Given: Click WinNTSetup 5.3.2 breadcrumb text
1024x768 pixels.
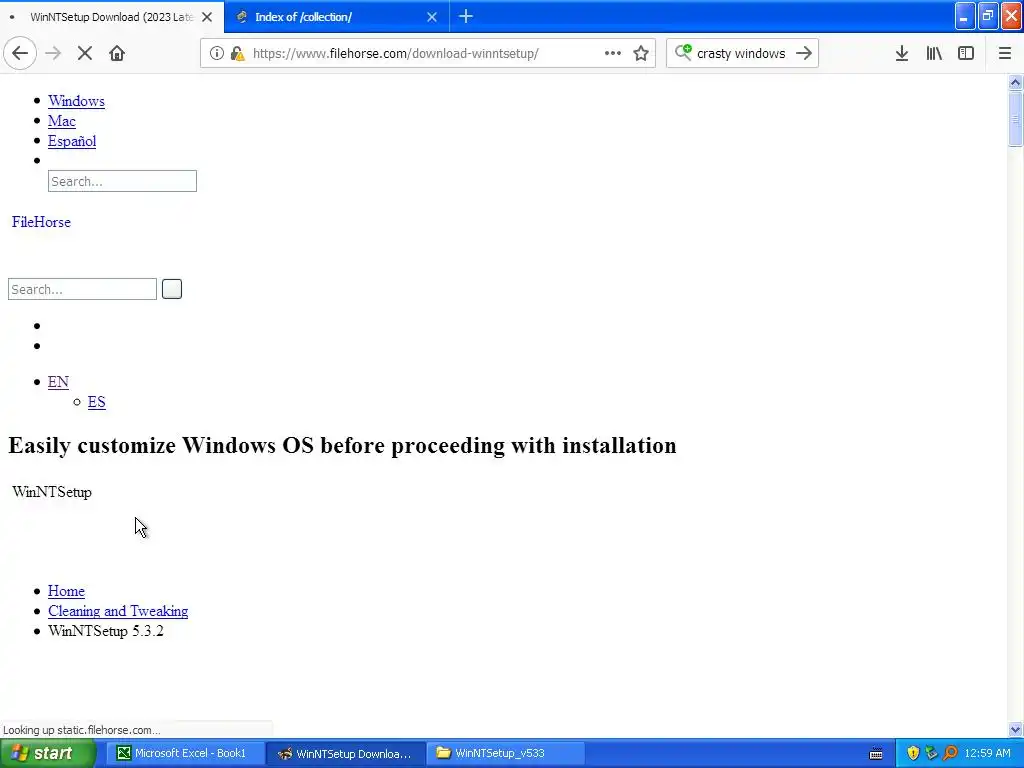Looking at the screenshot, I should (x=106, y=632).
